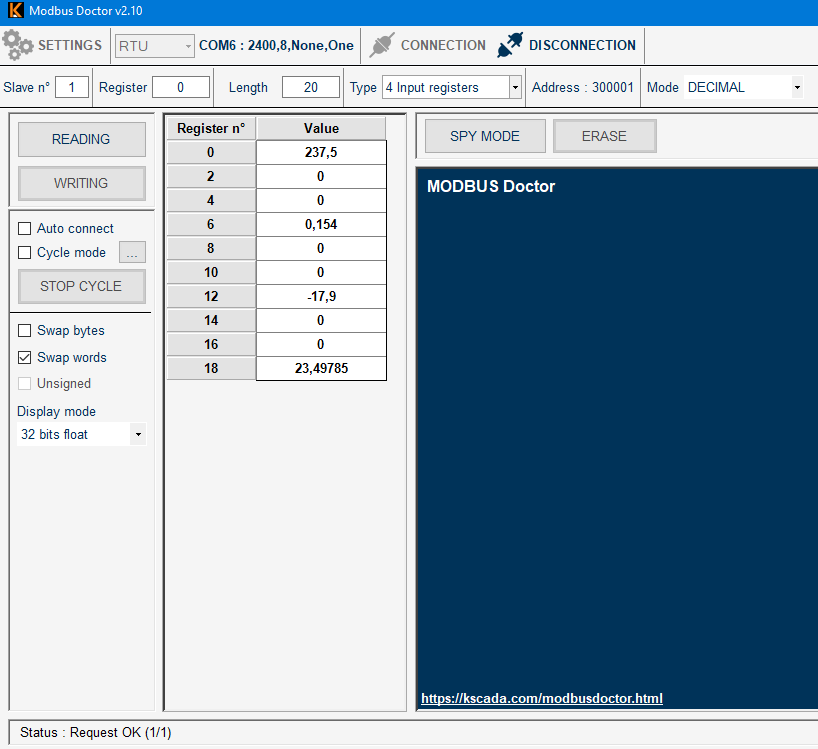Enable the Swap bytes checkbox
The height and width of the screenshot is (749, 818).
(x=25, y=331)
